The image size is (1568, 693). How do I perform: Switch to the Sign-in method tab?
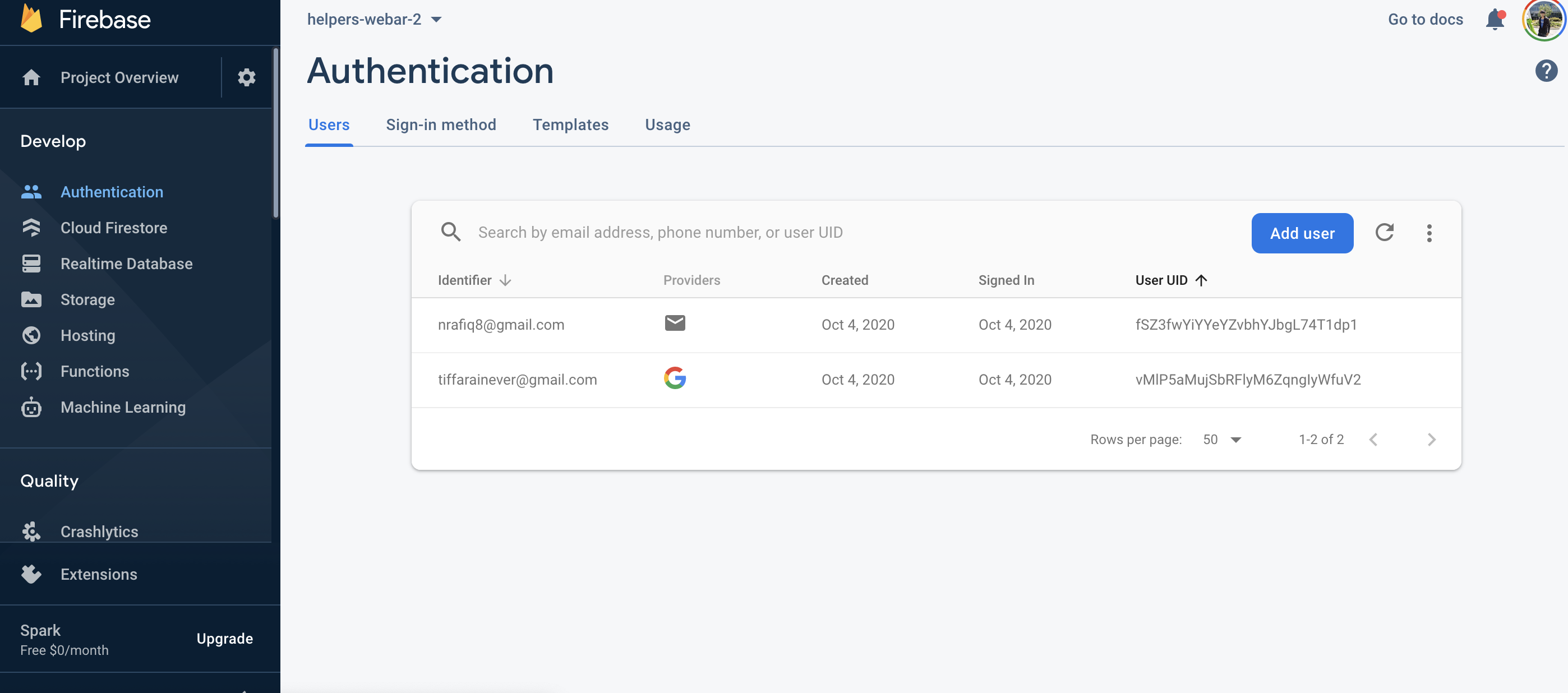[x=441, y=124]
